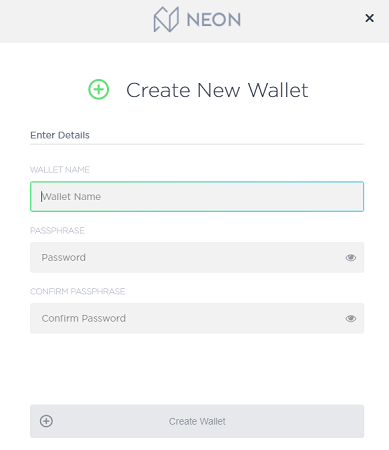Screen dimensions: 389x450
Task: Click the plus icon inside Create Wallet button
Action: click(46, 421)
